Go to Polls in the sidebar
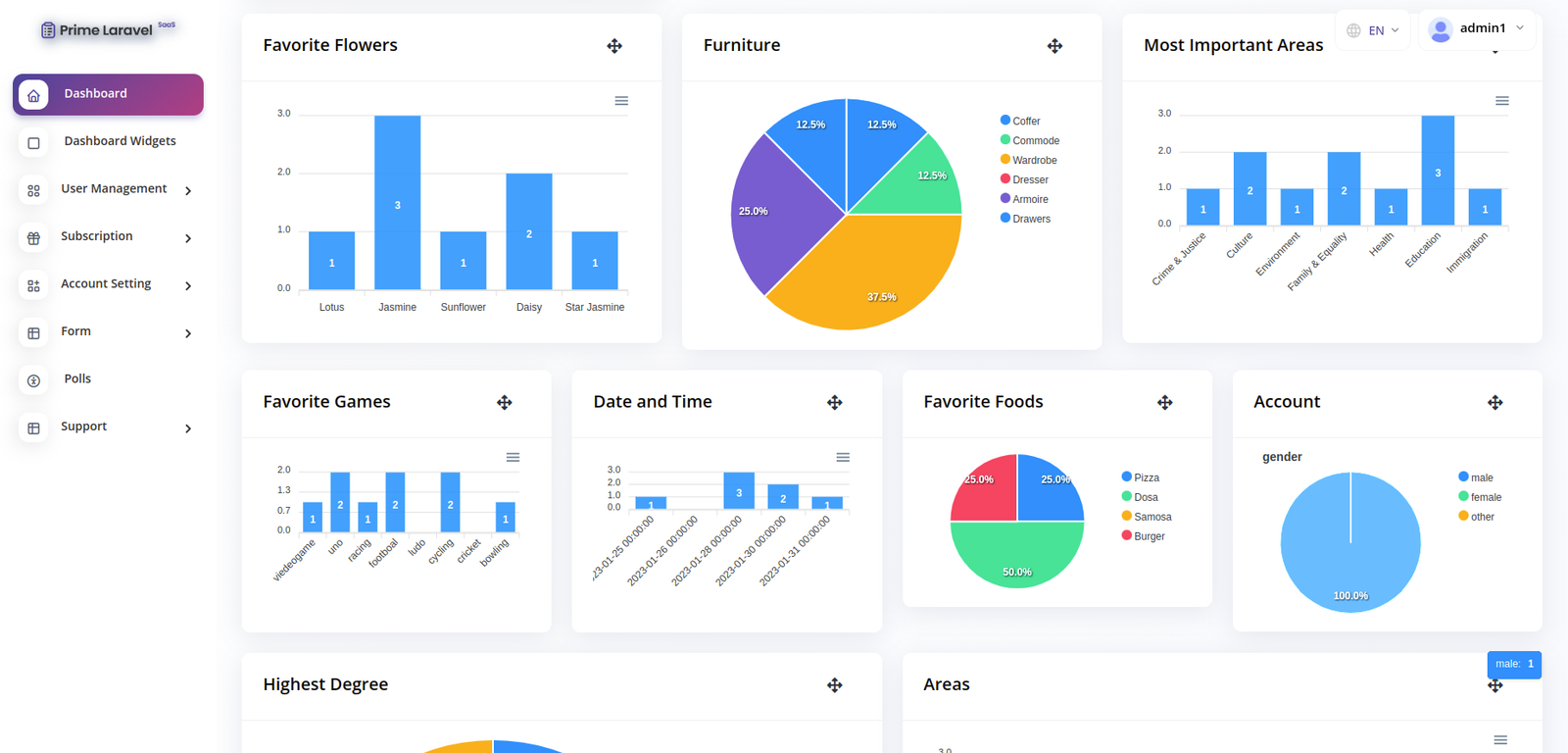Screen dimensions: 1568x753 pos(77,379)
